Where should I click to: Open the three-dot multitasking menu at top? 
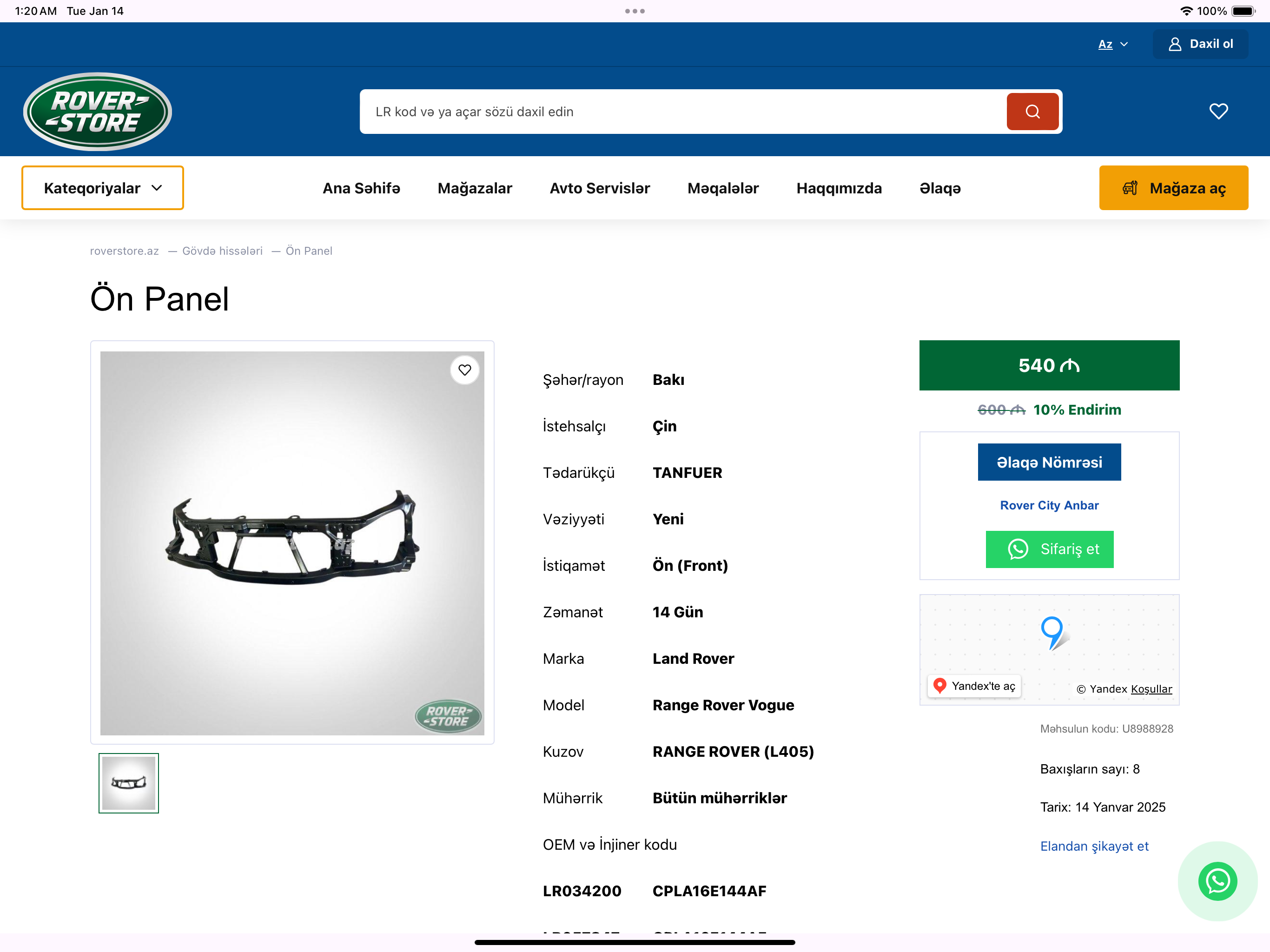(x=635, y=11)
